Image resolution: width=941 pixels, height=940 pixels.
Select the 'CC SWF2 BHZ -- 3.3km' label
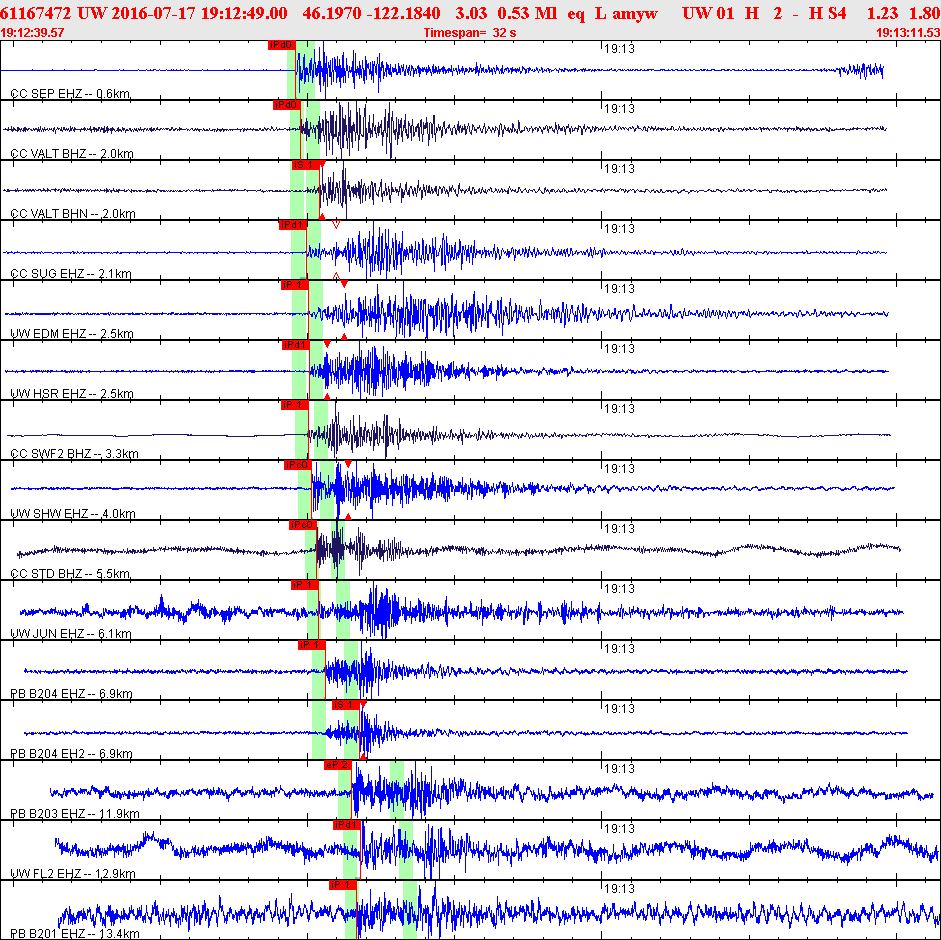pyautogui.click(x=74, y=454)
